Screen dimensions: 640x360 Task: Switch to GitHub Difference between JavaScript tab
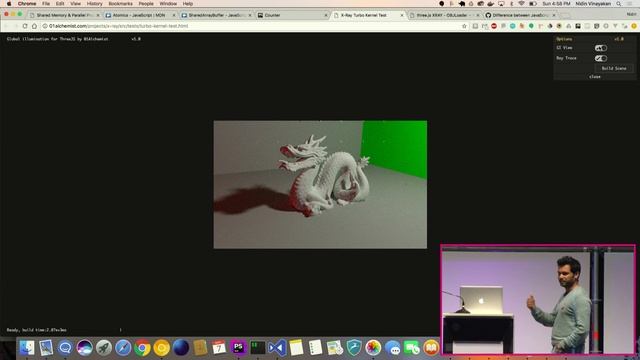519,15
